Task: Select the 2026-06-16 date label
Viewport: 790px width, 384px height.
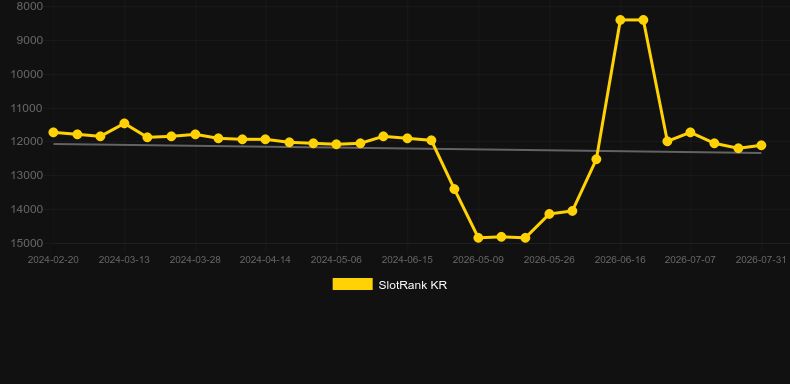Action: 620,260
